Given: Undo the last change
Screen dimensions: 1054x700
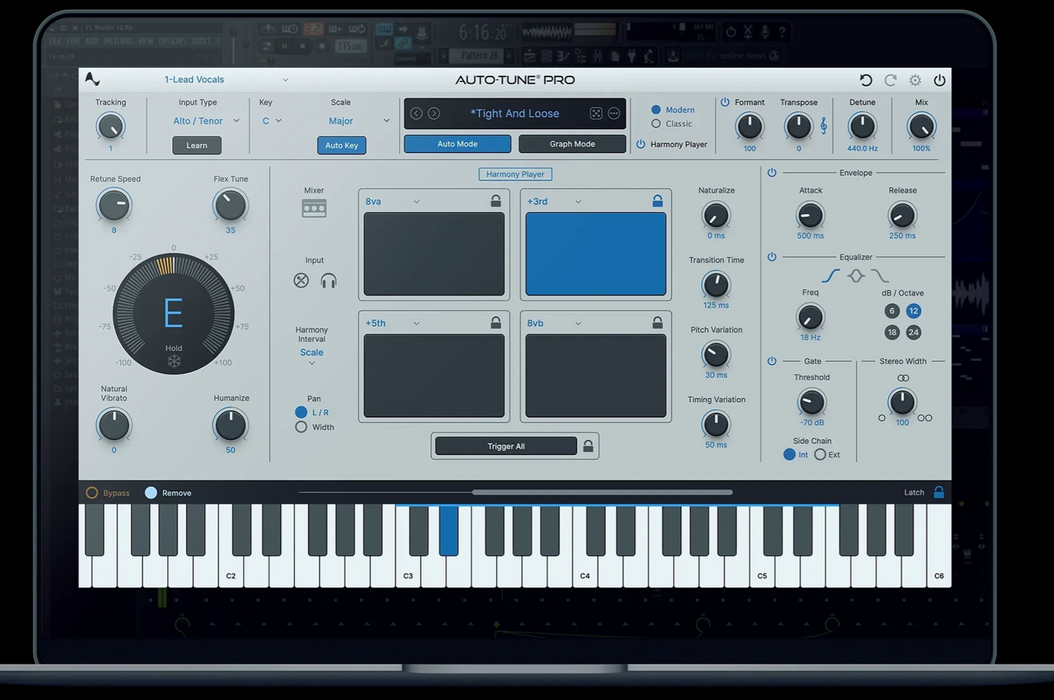Looking at the screenshot, I should click(x=866, y=80).
